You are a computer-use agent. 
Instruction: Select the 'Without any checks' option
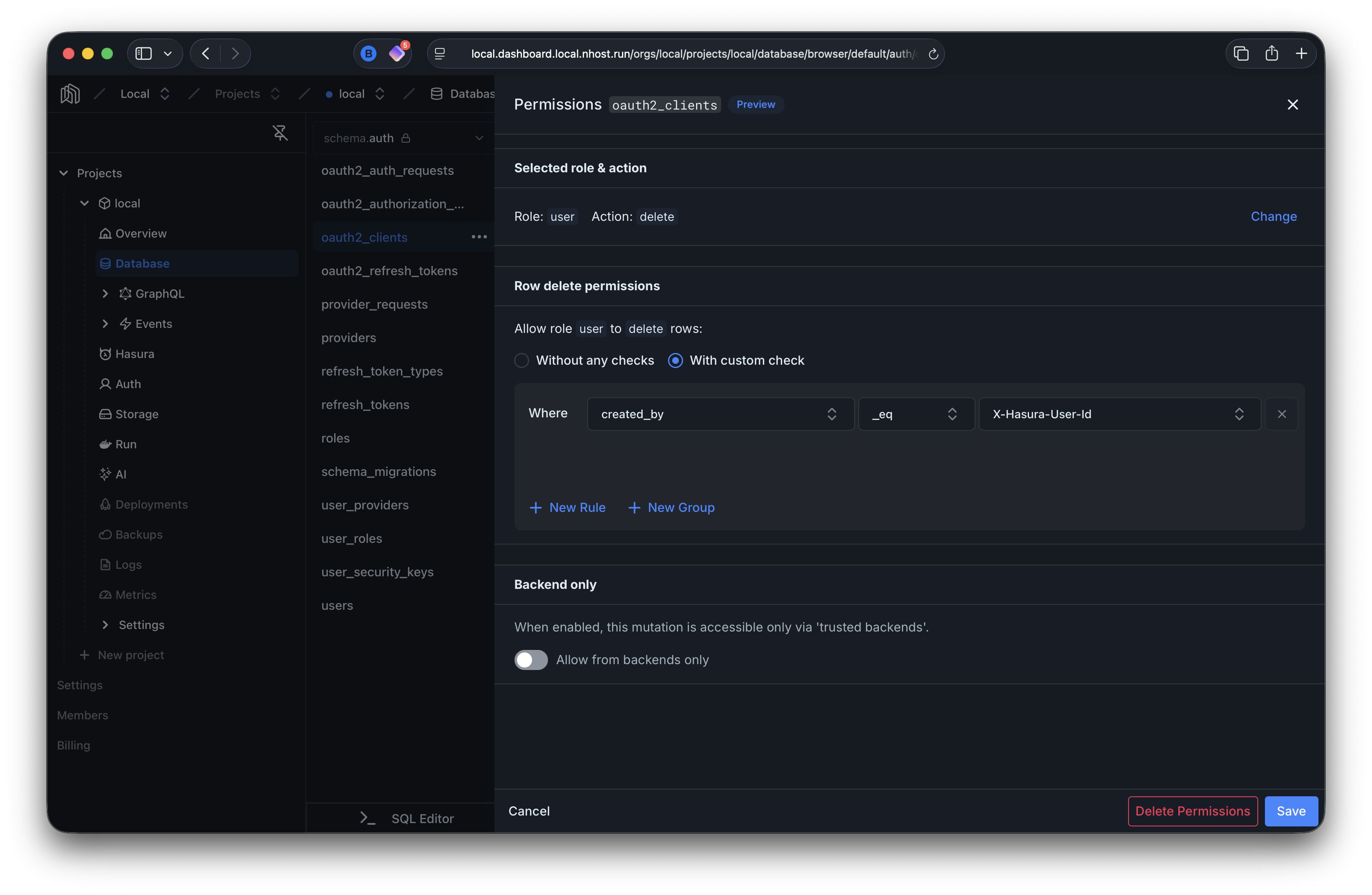(521, 360)
